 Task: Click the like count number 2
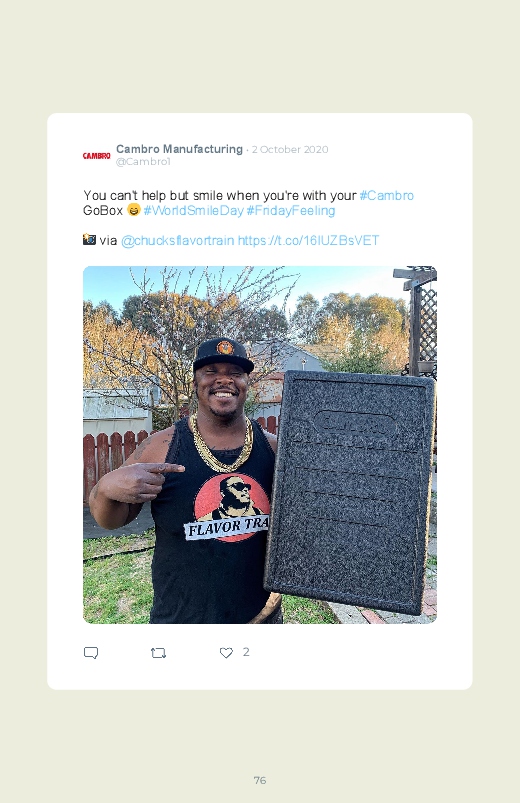pos(246,652)
